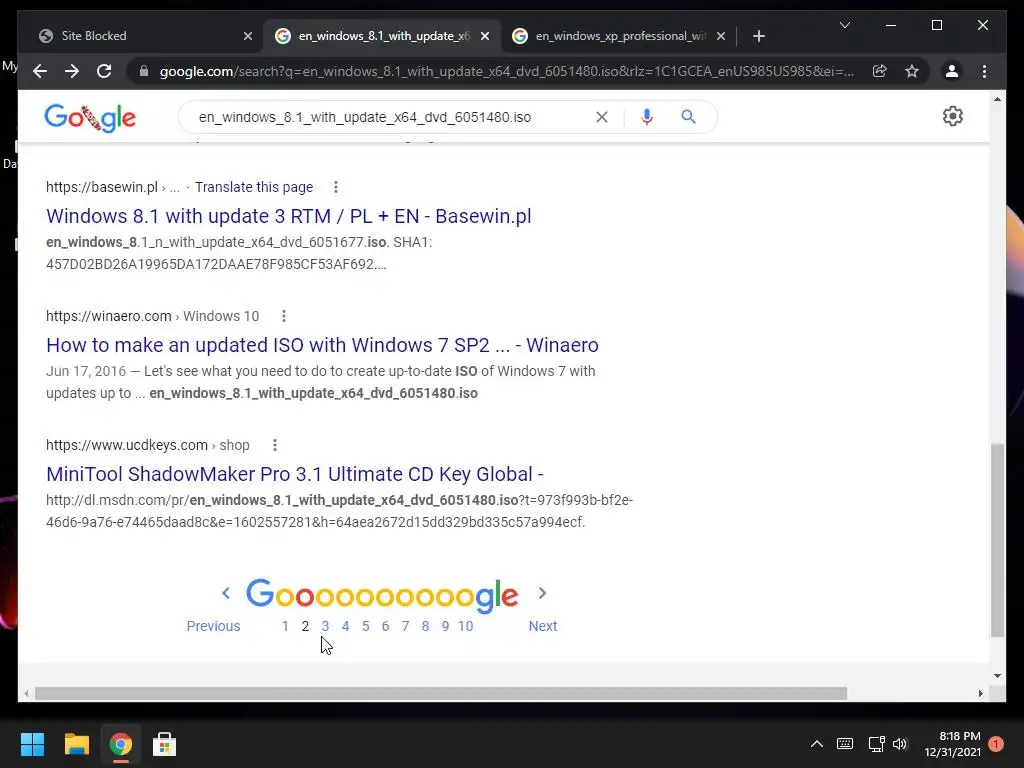Open network status tray icon
The image size is (1024, 768).
coord(876,744)
